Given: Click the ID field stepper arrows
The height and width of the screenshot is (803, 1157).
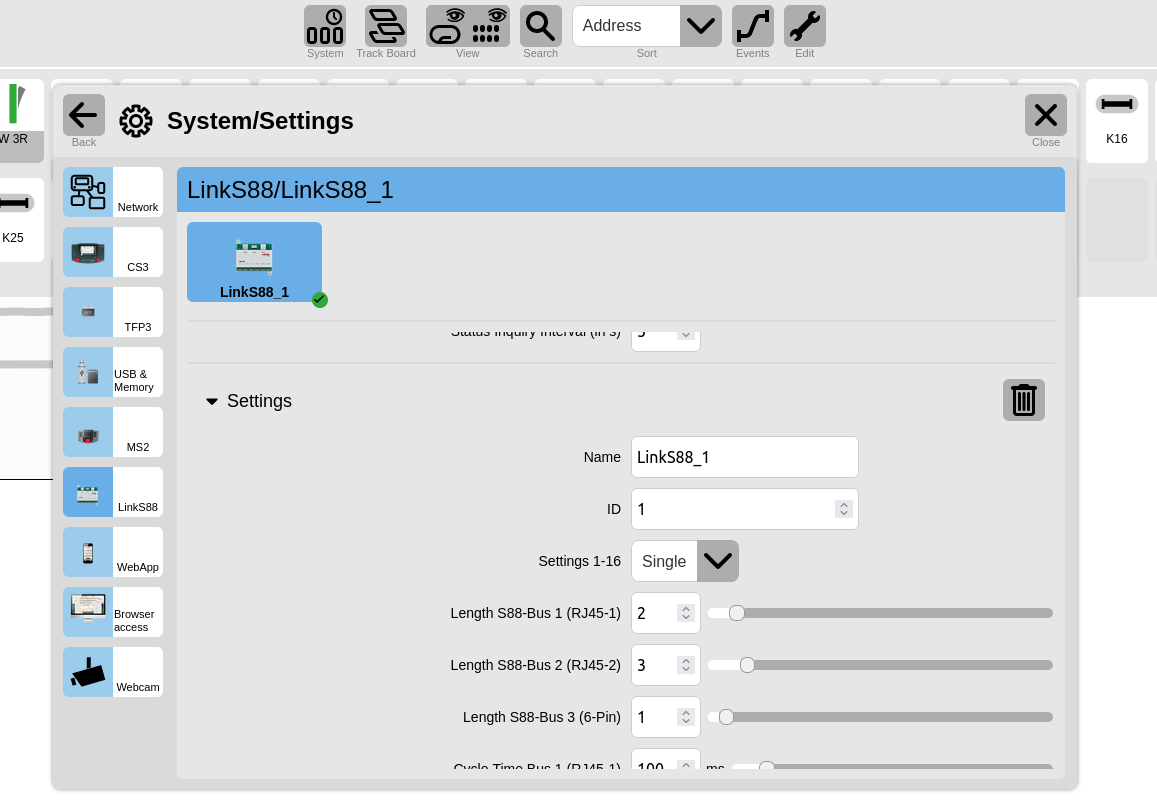Looking at the screenshot, I should 843,509.
